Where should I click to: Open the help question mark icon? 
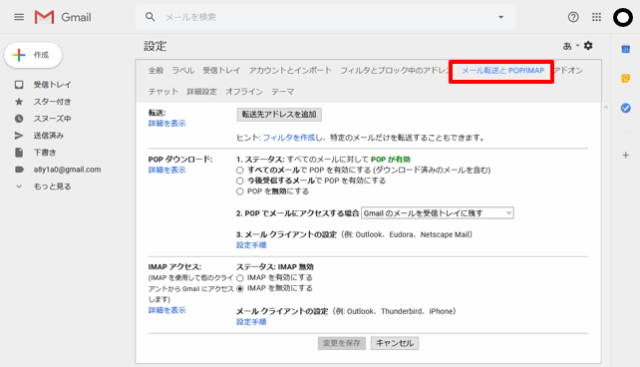point(573,17)
